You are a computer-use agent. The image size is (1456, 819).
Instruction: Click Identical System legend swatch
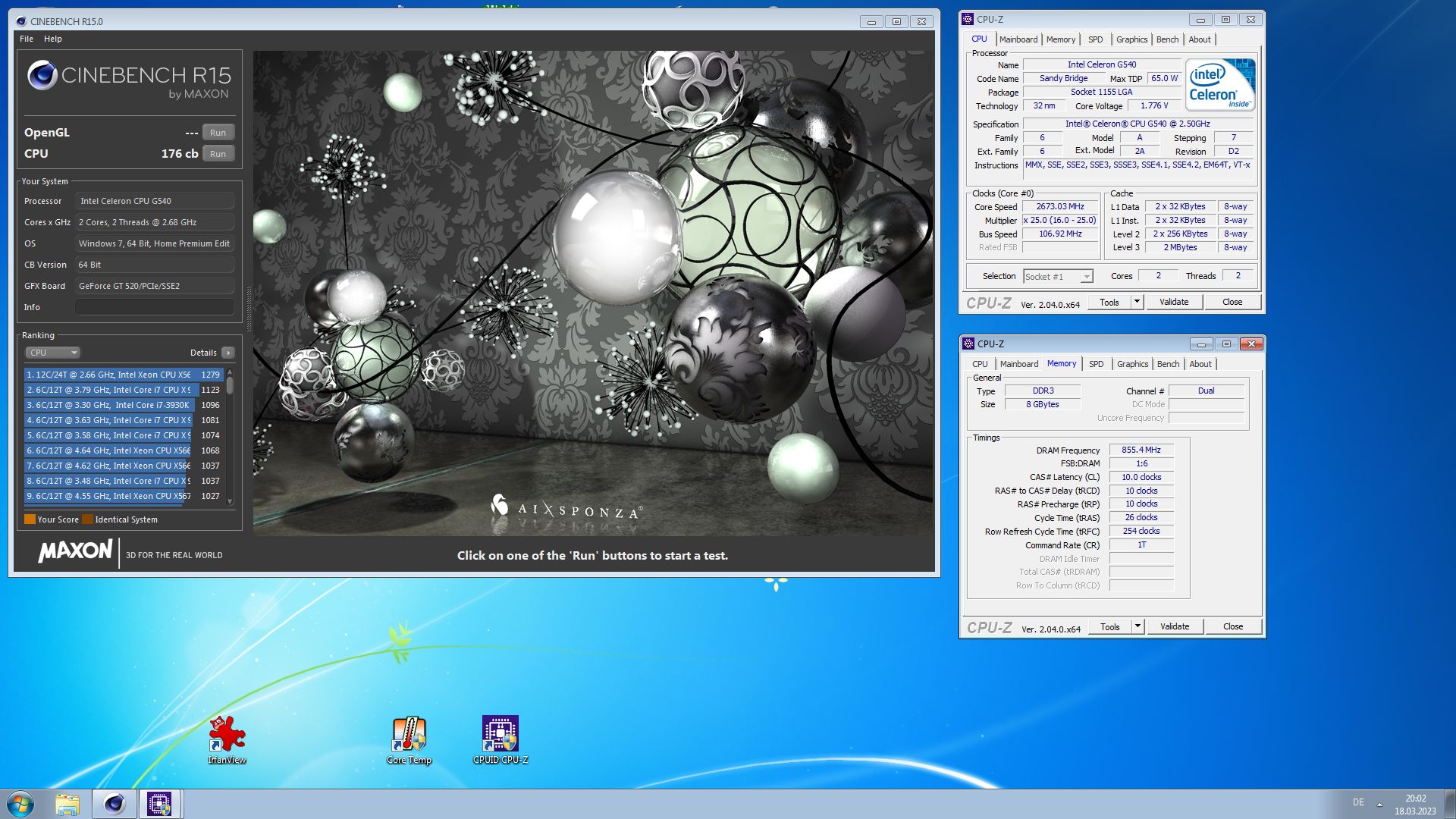click(87, 519)
